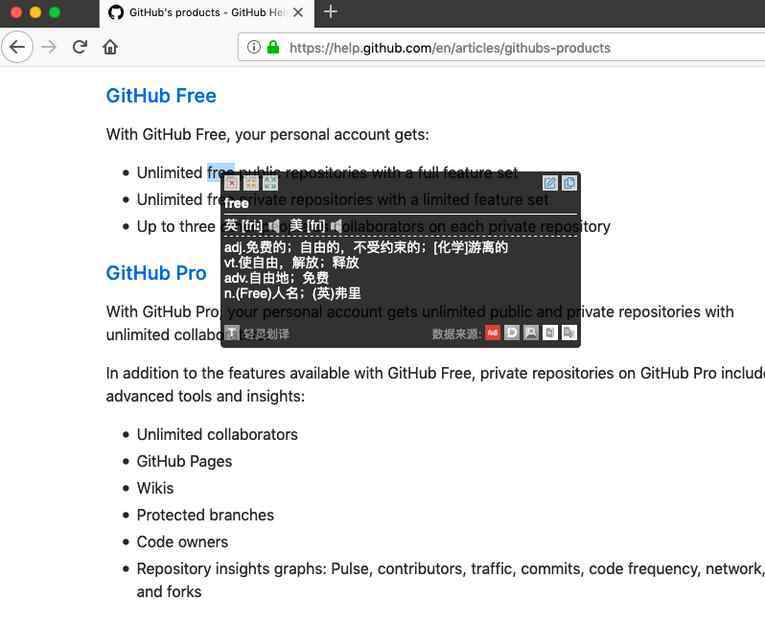The image size is (765, 624).
Task: Select the person-shaped data source icon
Action: click(531, 333)
